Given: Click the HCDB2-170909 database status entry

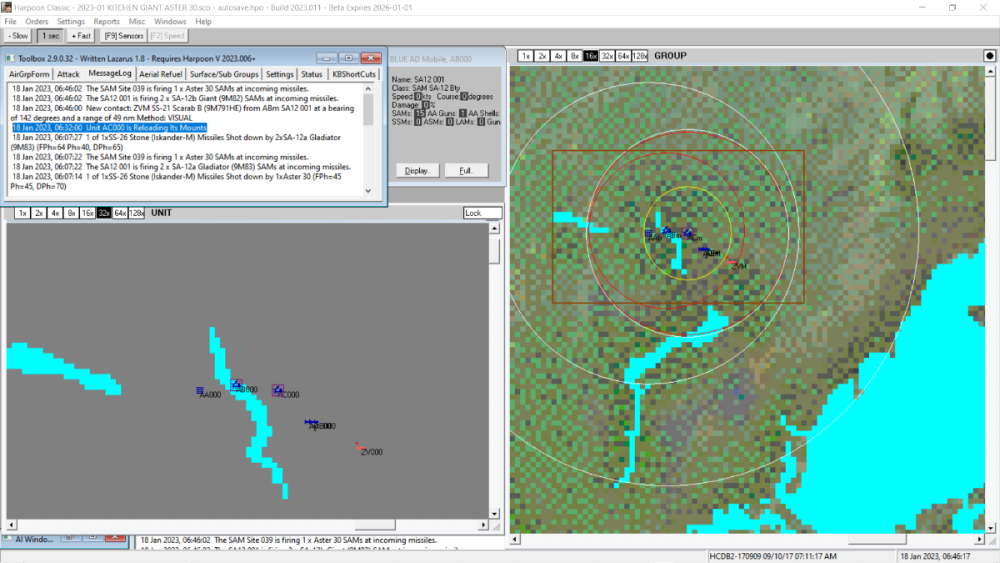Looking at the screenshot, I should point(773,557).
